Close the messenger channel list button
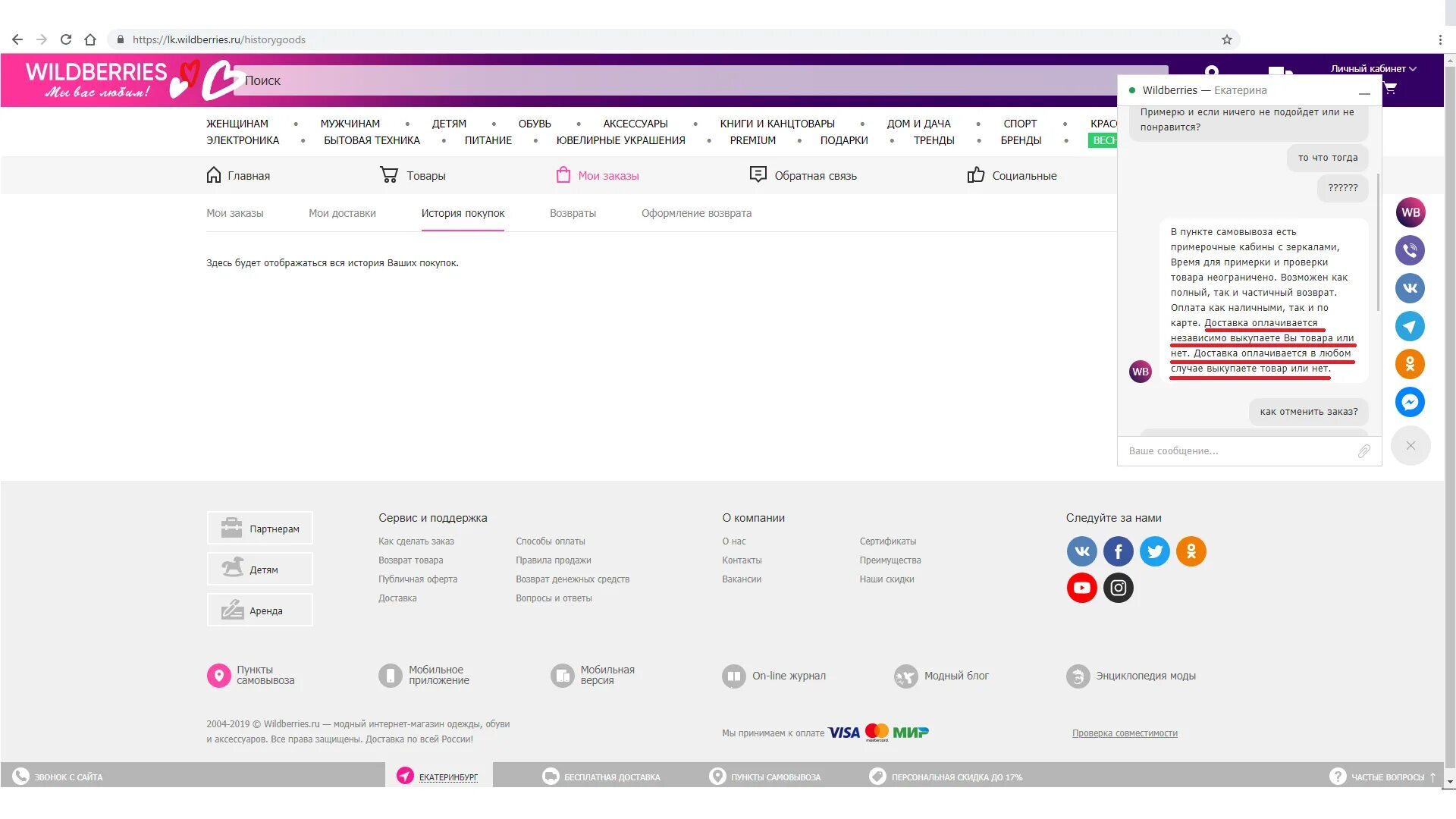Viewport: 1456px width, 819px height. coord(1410,446)
